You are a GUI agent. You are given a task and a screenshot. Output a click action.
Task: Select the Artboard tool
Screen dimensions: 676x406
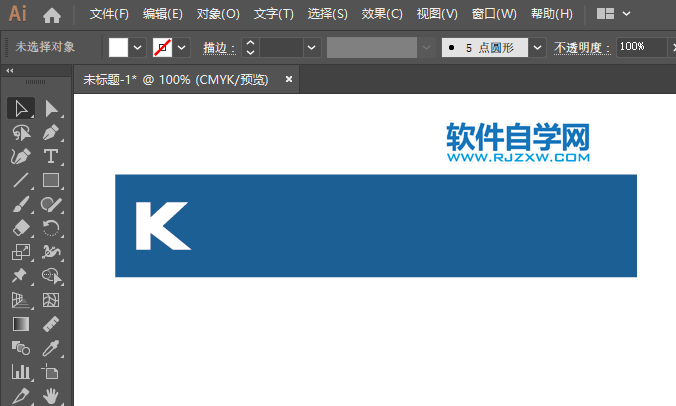[x=50, y=372]
